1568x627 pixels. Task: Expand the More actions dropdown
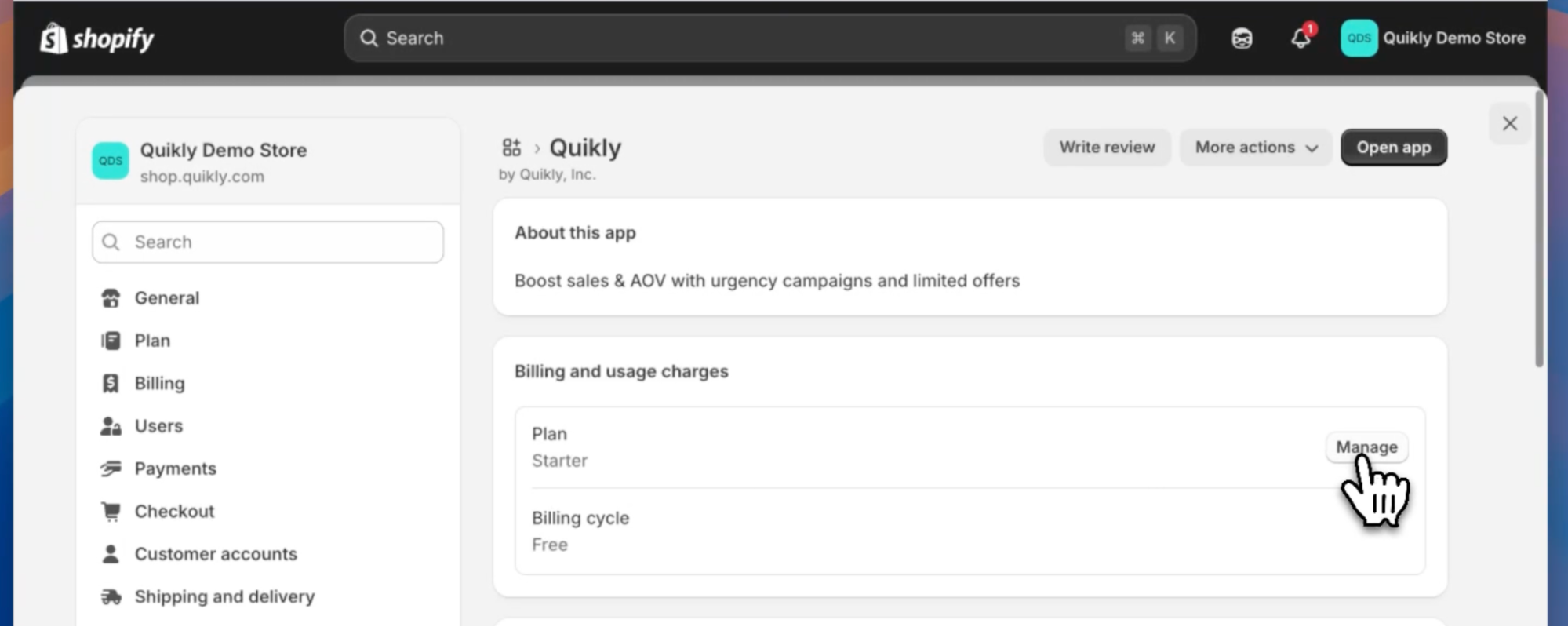[1256, 147]
